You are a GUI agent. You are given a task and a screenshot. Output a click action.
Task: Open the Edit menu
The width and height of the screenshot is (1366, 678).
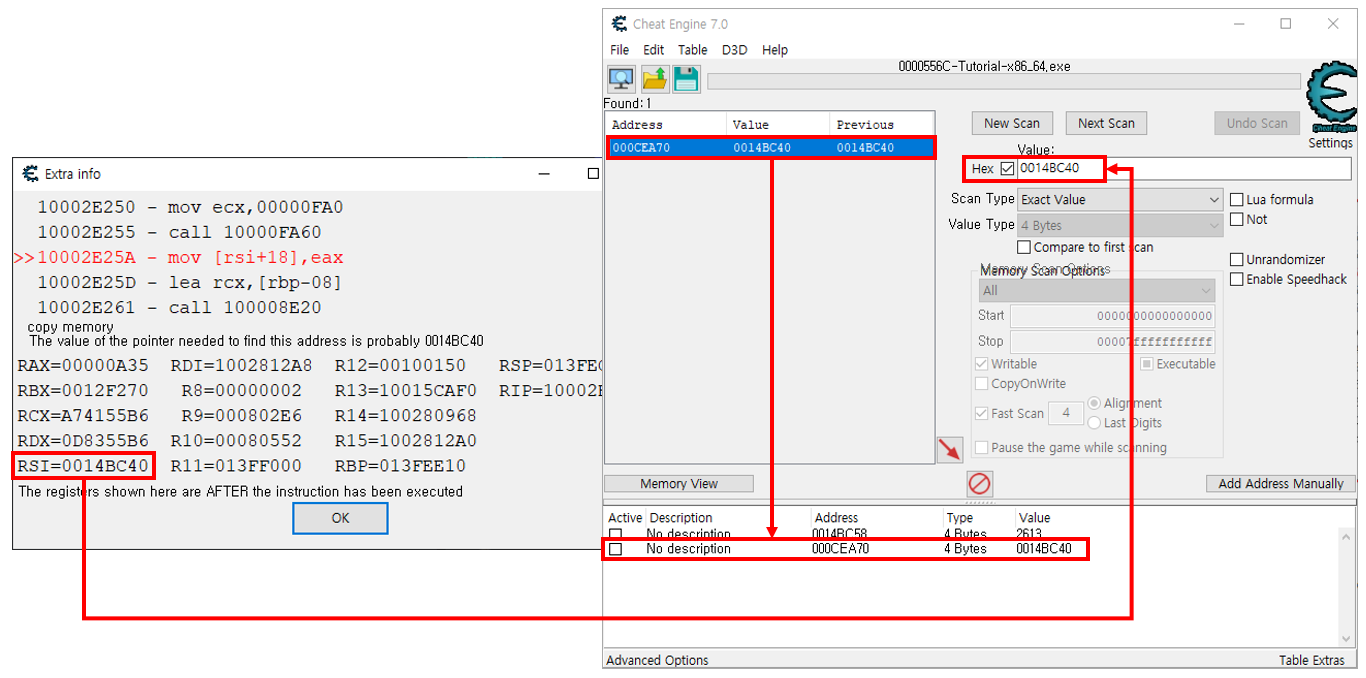(654, 50)
